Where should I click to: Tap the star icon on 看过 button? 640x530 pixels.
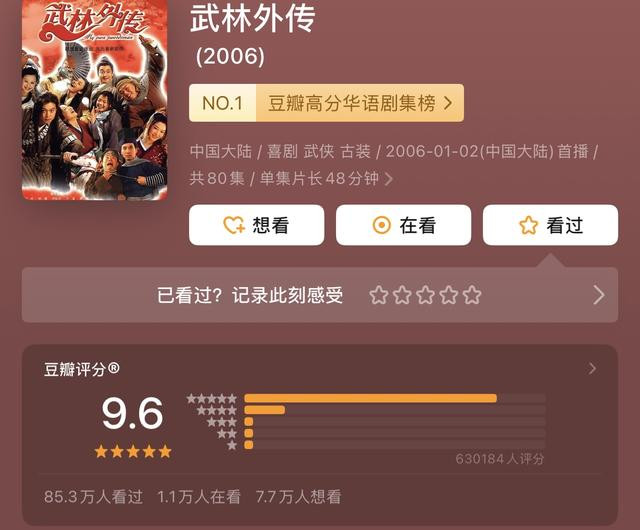[x=528, y=225]
